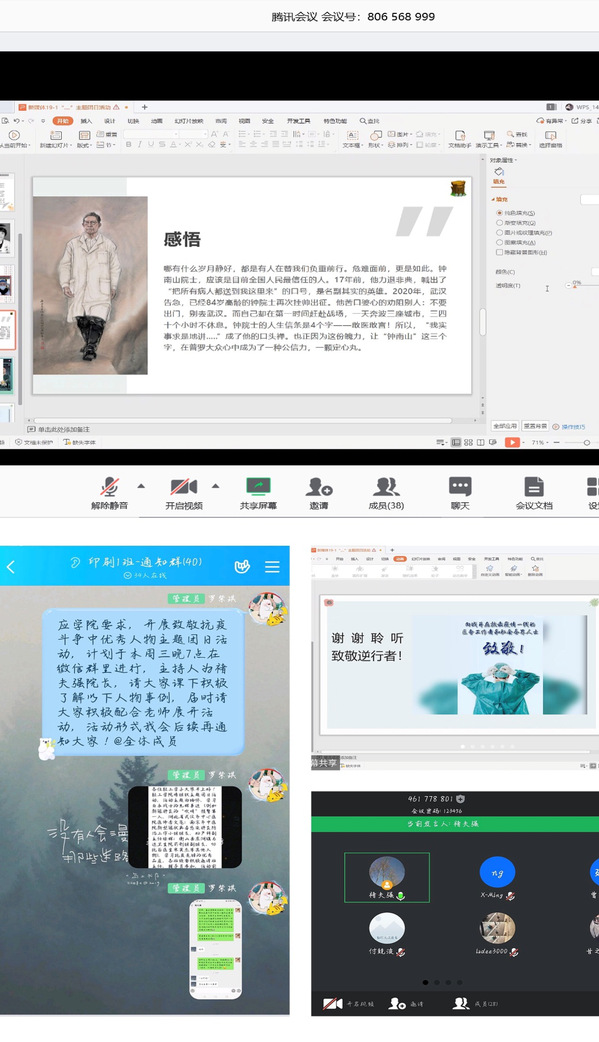The height and width of the screenshot is (1042, 599).
Task: Open 会议文档 meeting documents
Action: pos(534,493)
